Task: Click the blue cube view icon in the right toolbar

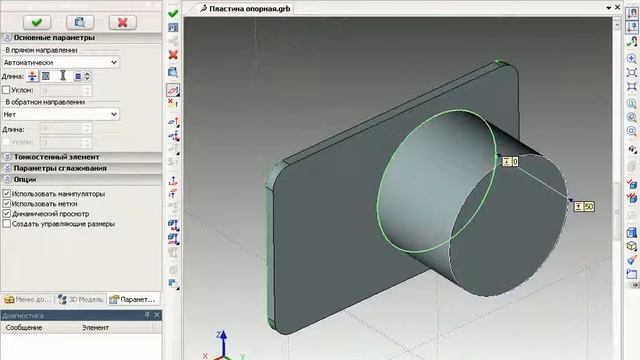Action: (x=632, y=232)
